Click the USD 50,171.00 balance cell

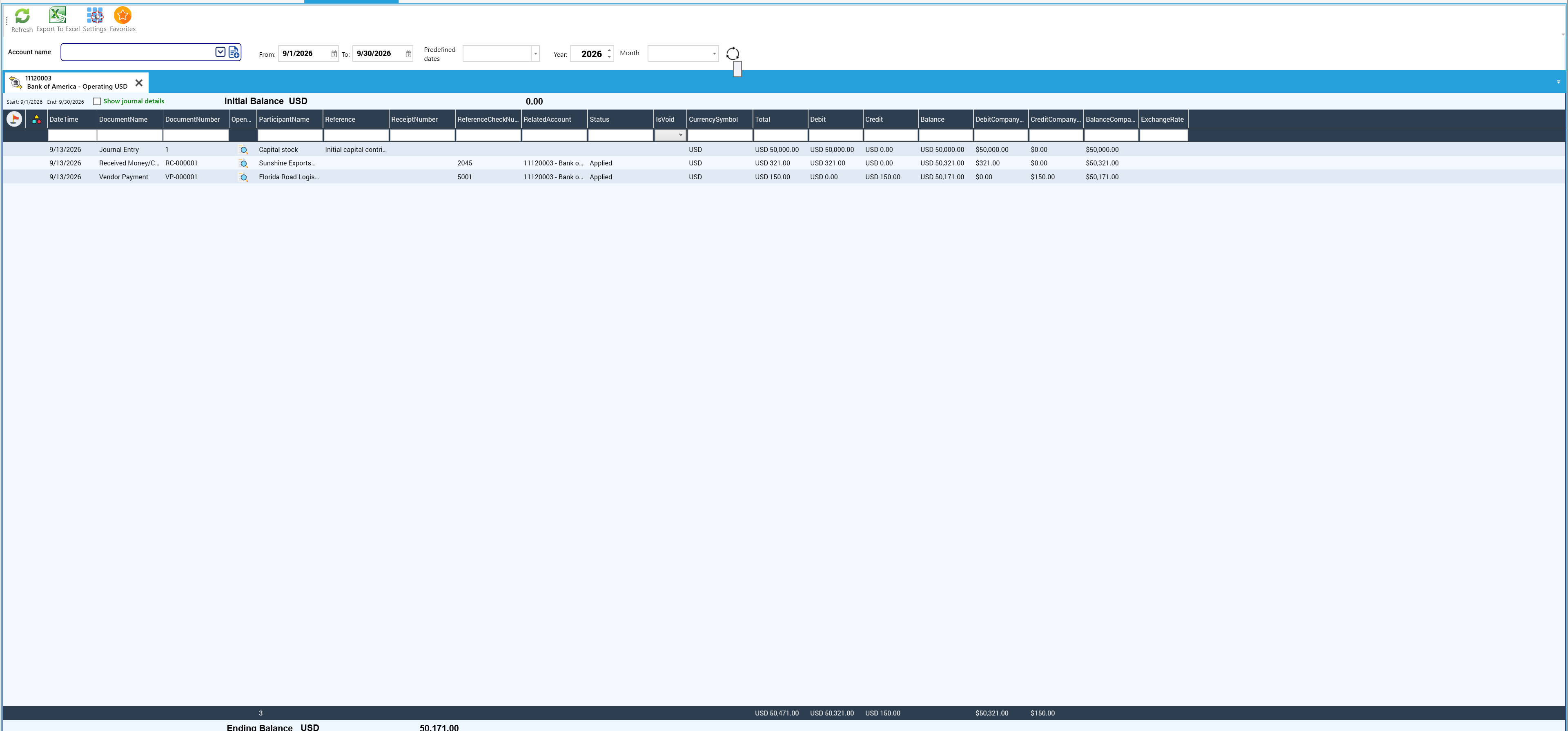click(945, 177)
